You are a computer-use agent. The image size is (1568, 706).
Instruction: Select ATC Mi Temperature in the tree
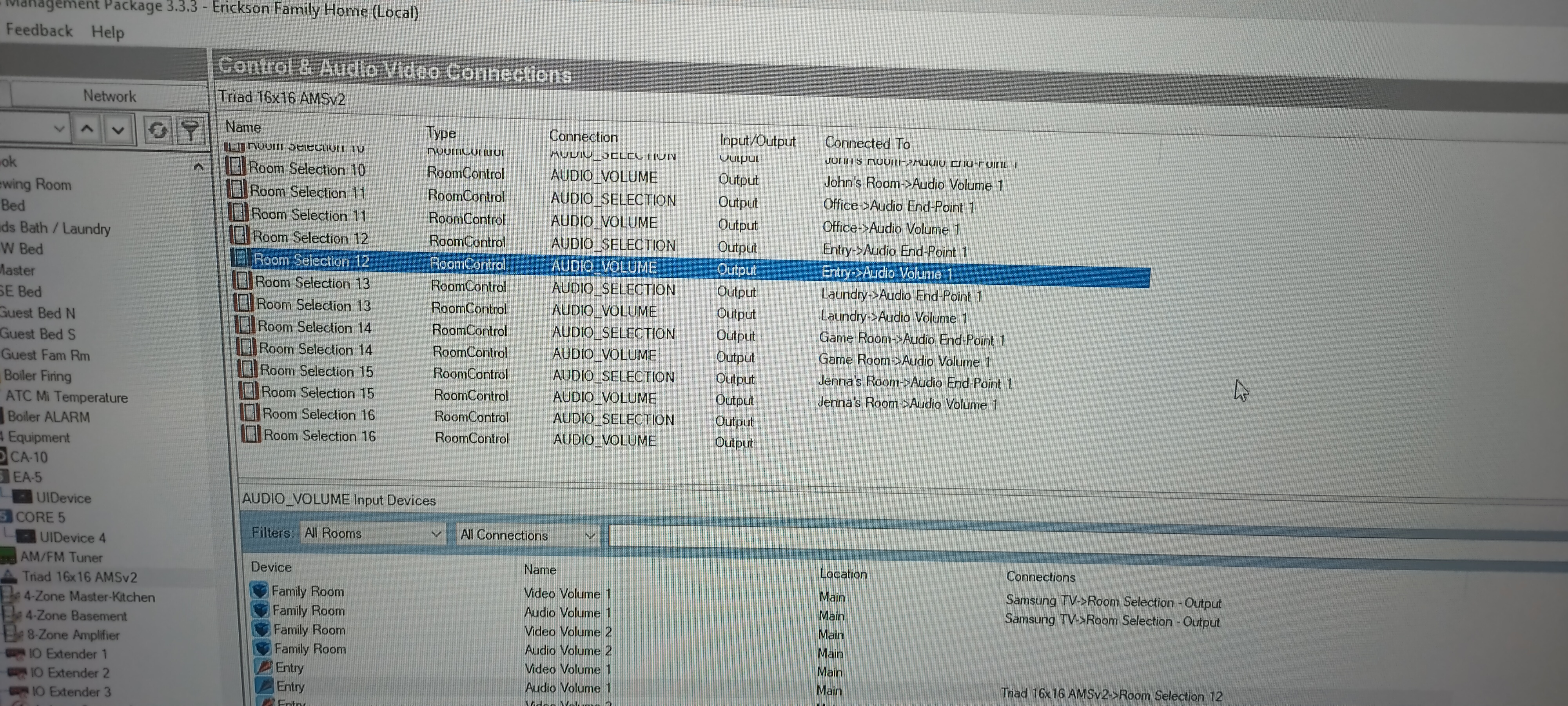(x=66, y=397)
